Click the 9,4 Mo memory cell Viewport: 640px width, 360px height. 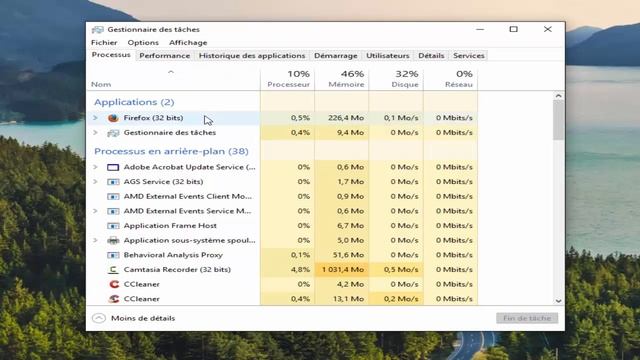coord(342,133)
